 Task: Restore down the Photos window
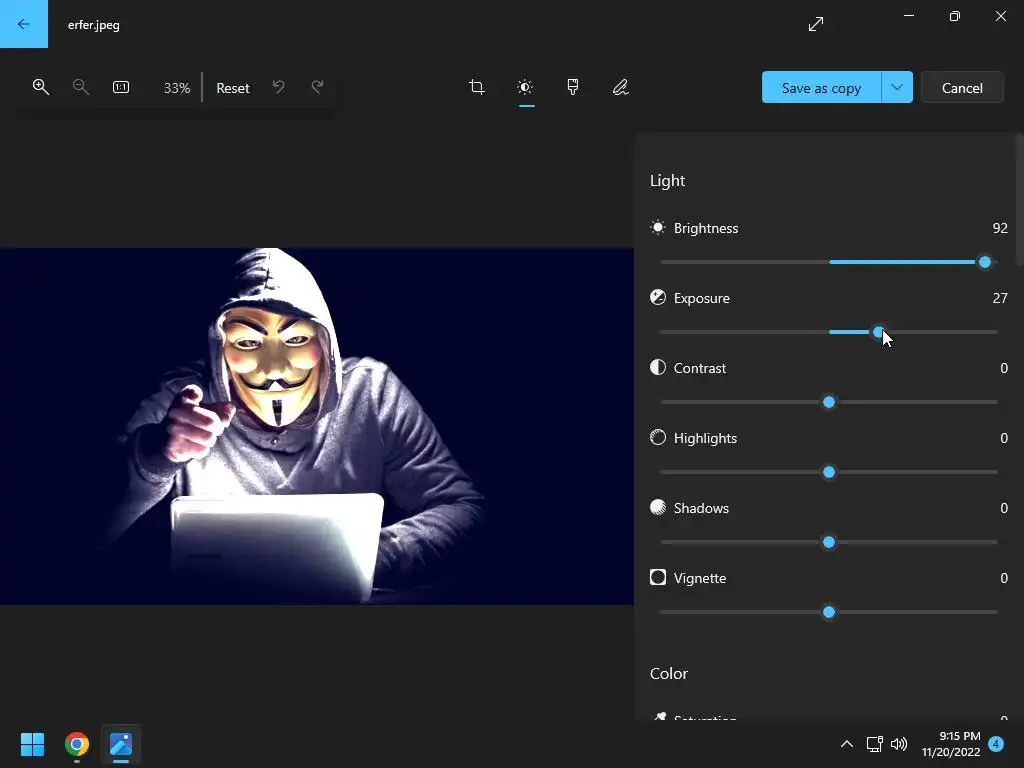pos(955,16)
